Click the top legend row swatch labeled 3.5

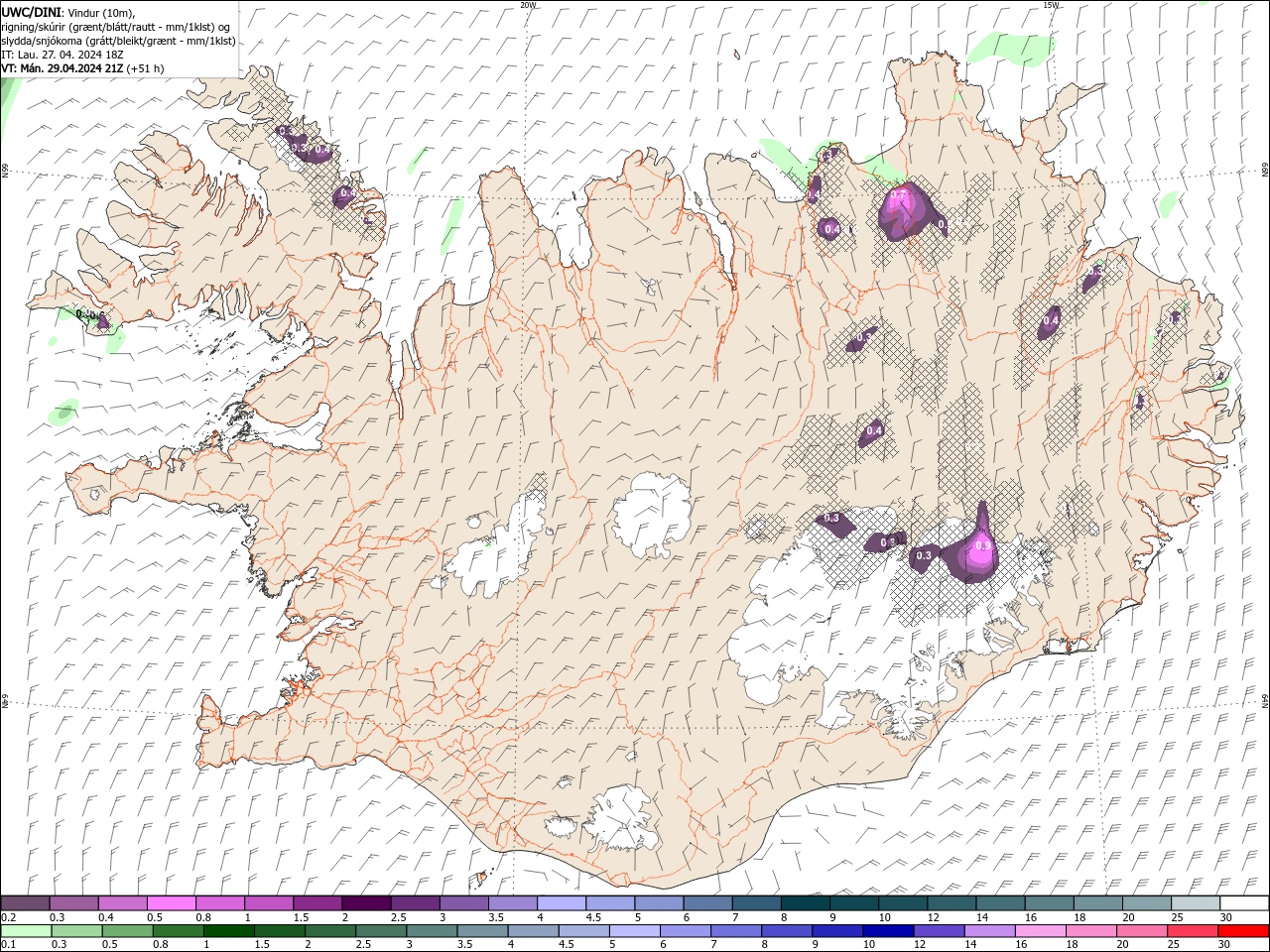click(x=512, y=903)
